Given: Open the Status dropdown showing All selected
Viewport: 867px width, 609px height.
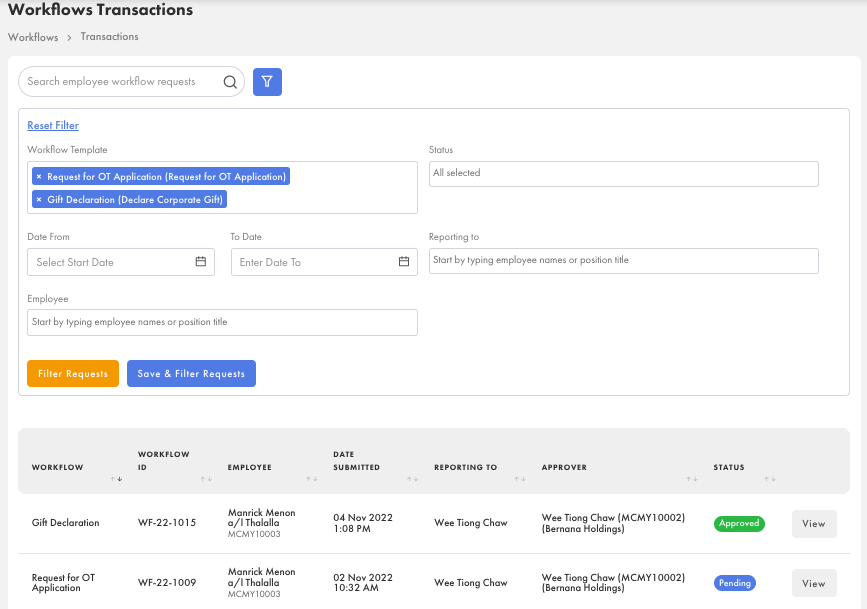Looking at the screenshot, I should [623, 173].
